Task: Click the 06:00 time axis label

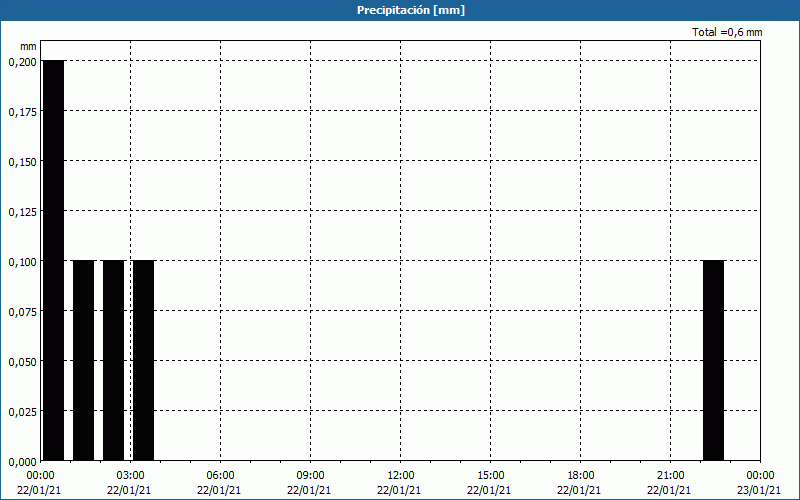Action: pyautogui.click(x=220, y=476)
